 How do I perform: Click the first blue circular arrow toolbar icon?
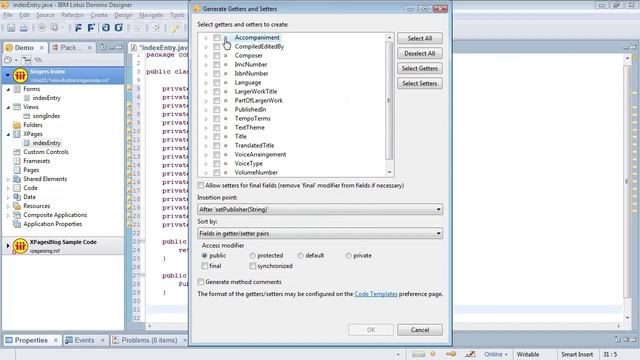106,28
